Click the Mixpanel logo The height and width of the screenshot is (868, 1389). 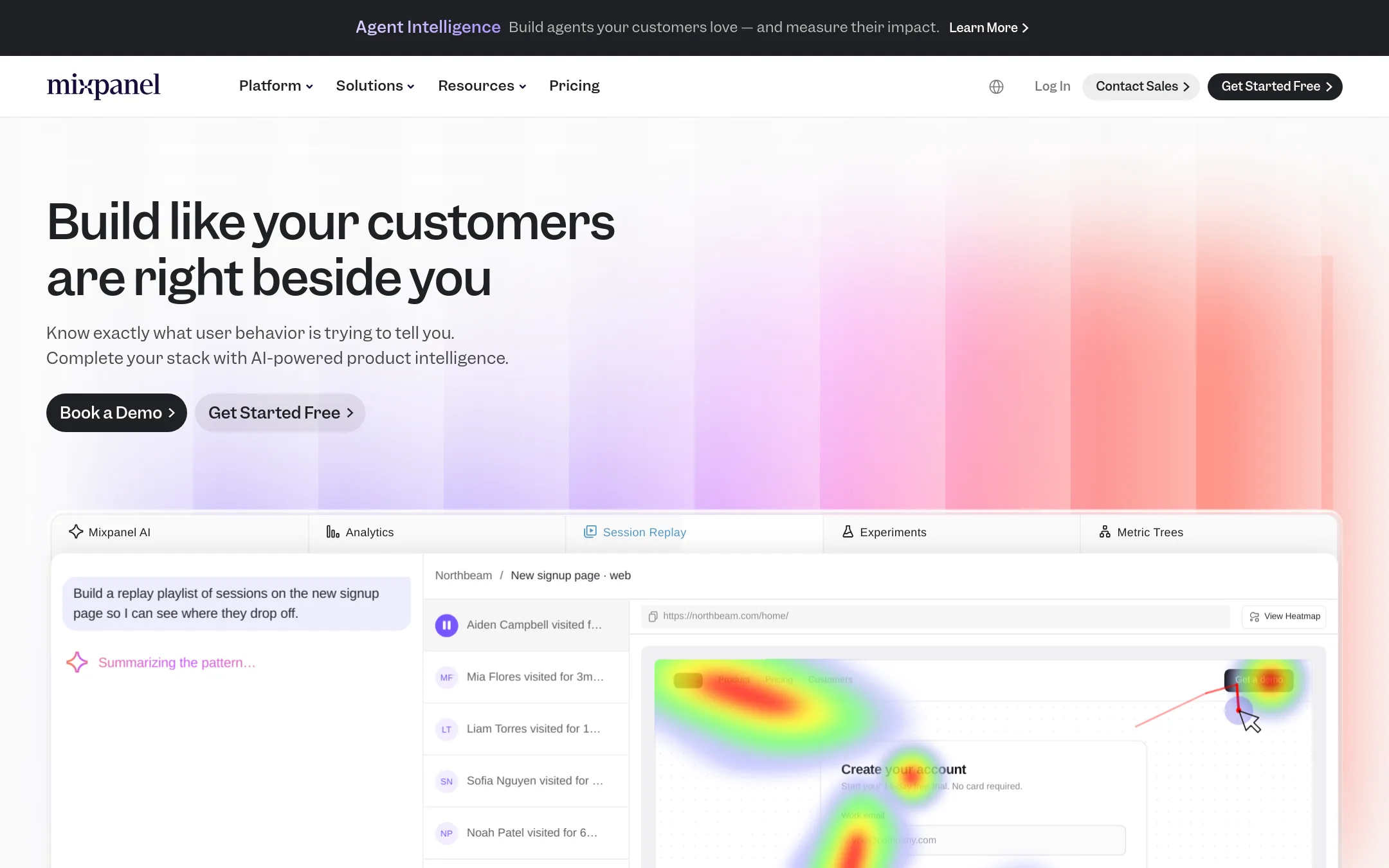pyautogui.click(x=104, y=86)
